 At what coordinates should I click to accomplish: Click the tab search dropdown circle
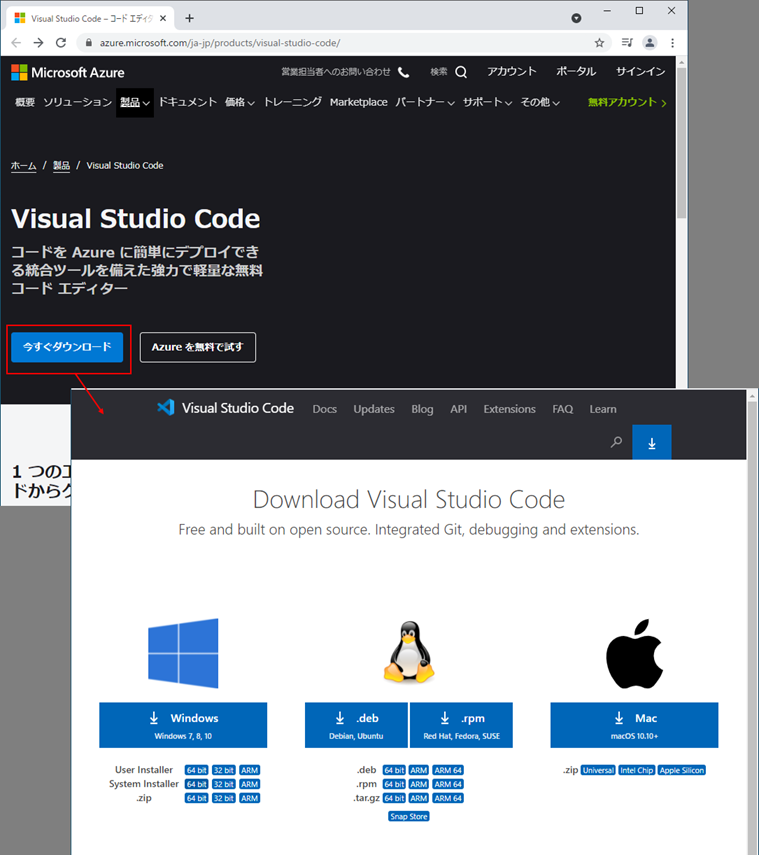(576, 19)
